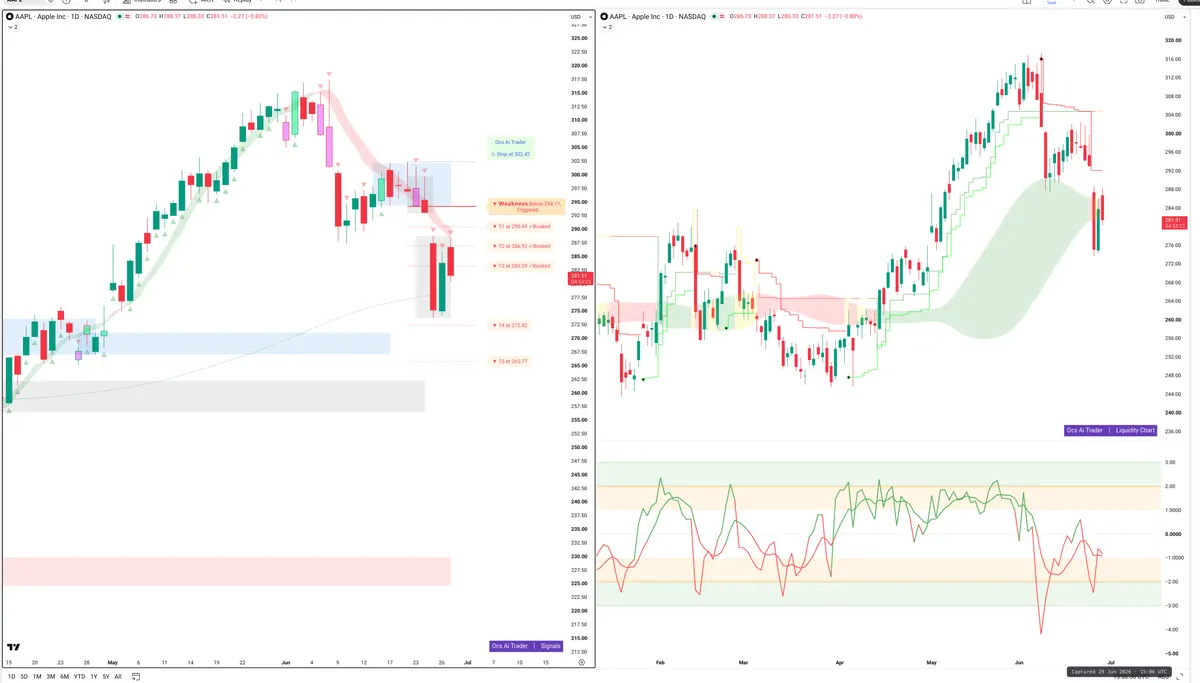Click the 'Ocs Ai Trader | Signals' badge

click(526, 646)
